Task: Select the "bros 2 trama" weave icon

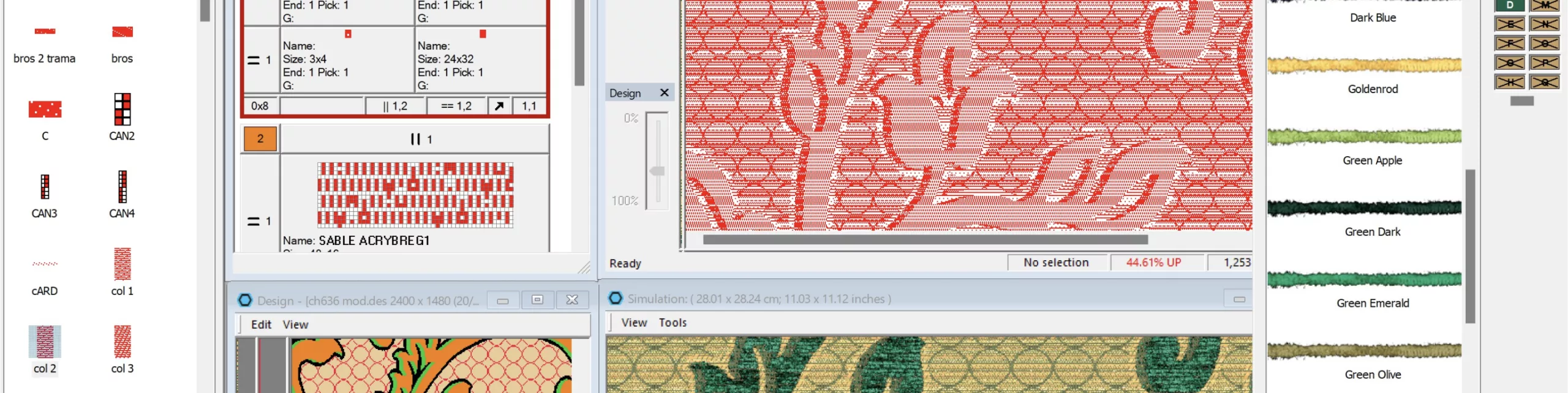Action: [x=45, y=32]
